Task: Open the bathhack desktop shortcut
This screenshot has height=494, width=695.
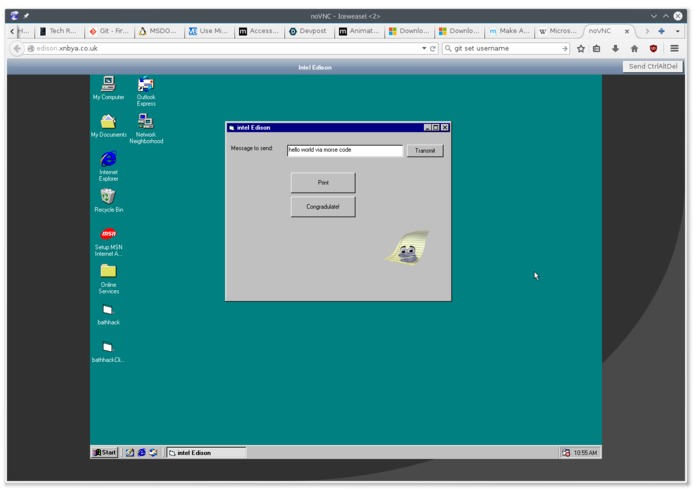Action: pyautogui.click(x=108, y=315)
